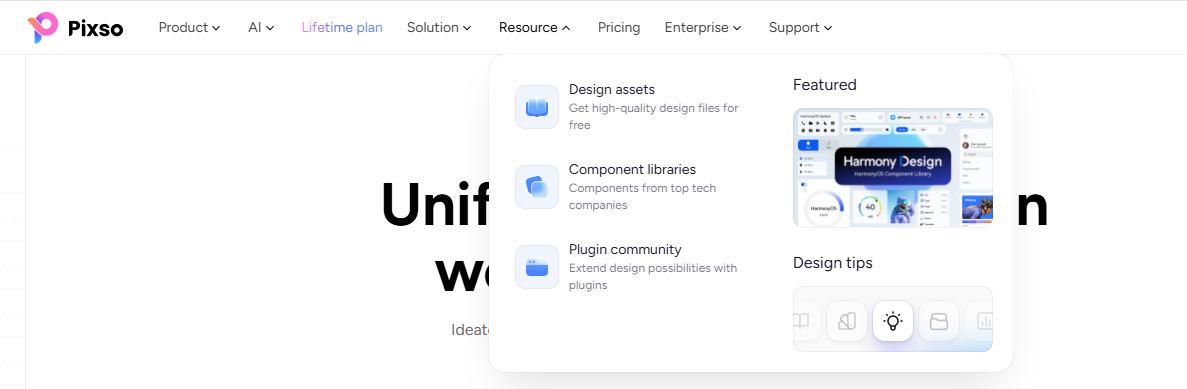Open the Lifetime plan link

tap(342, 28)
